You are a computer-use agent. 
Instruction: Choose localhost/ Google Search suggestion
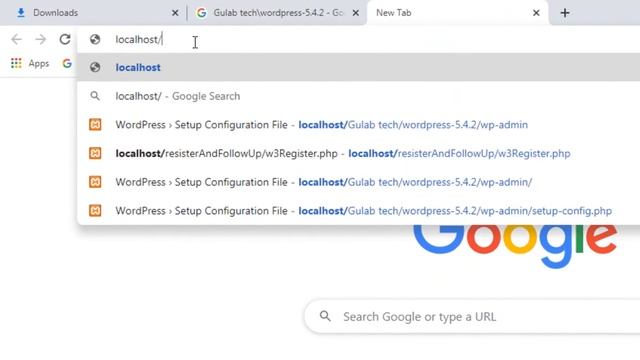click(358, 96)
